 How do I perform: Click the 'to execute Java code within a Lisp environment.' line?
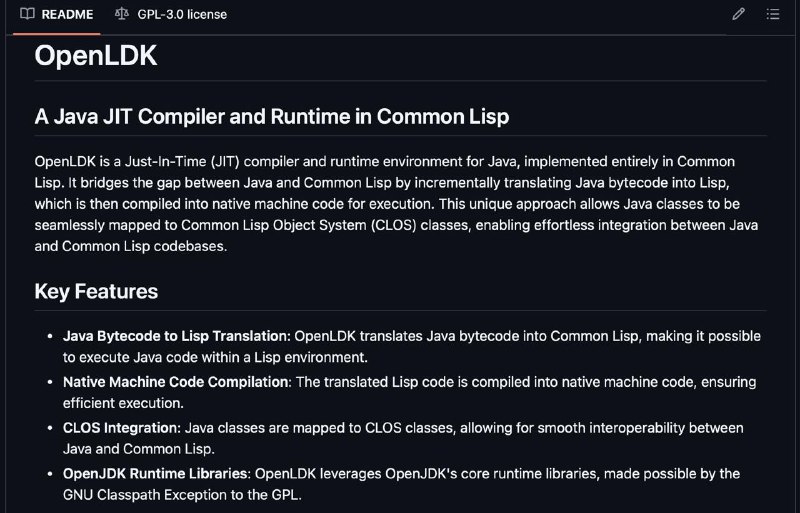tap(215, 357)
